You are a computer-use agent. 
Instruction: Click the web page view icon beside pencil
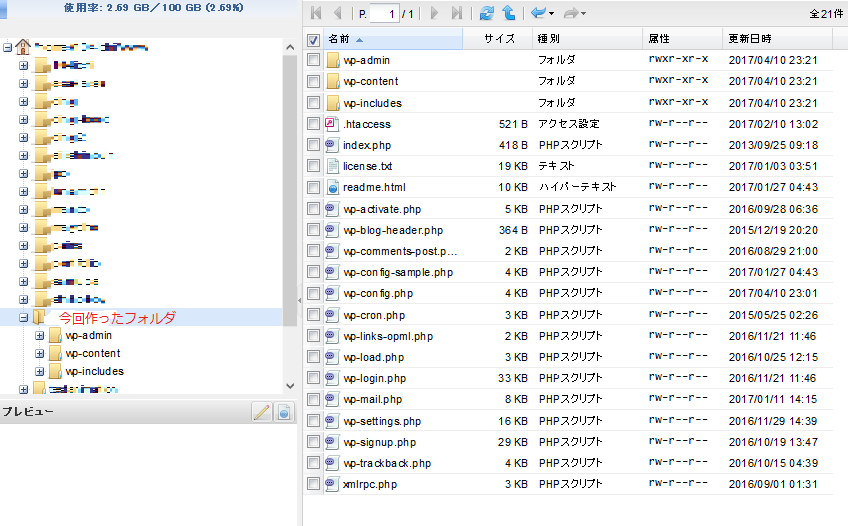[284, 411]
